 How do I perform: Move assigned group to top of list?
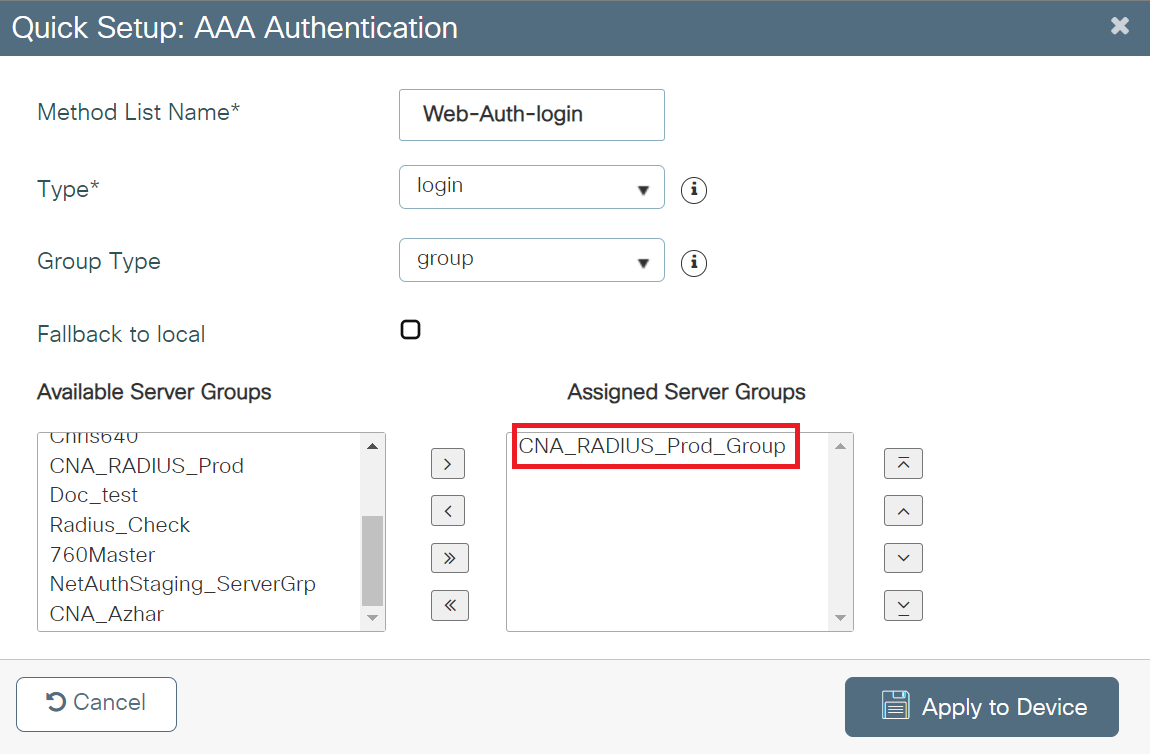click(903, 464)
